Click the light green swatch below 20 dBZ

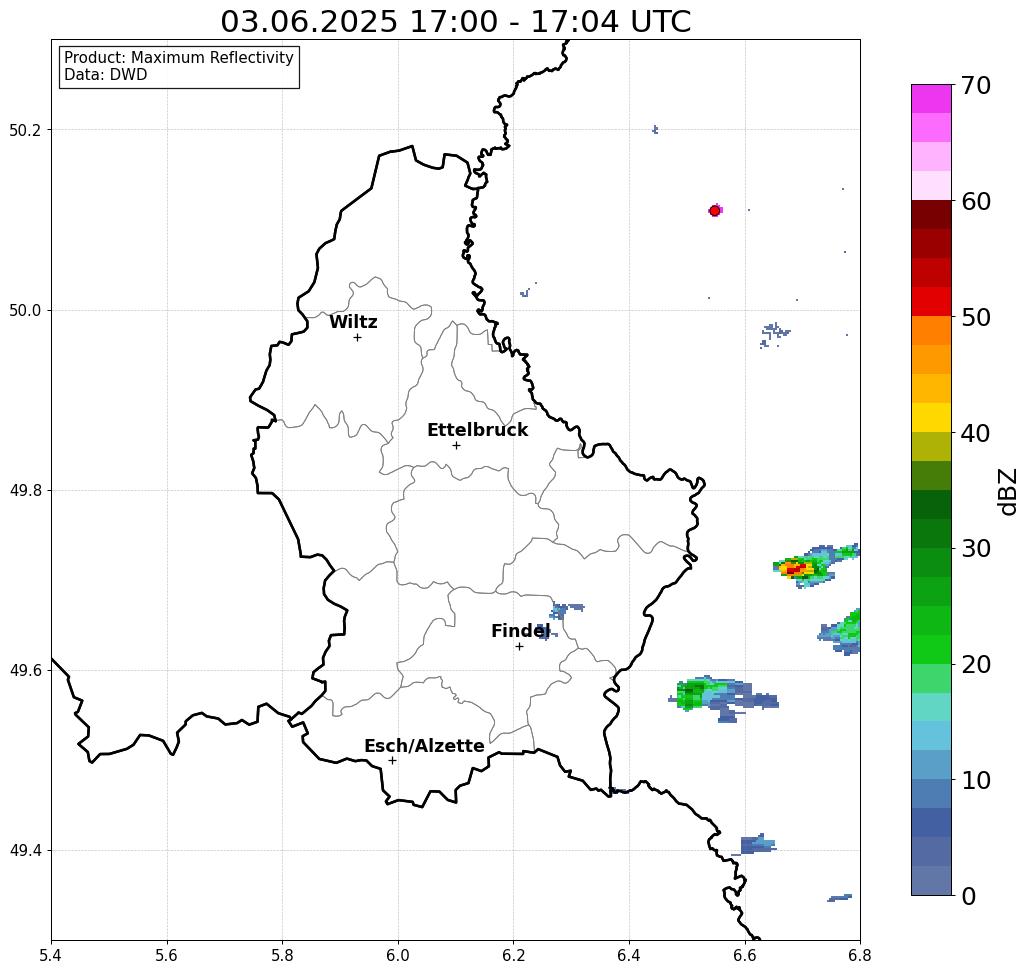coord(931,678)
